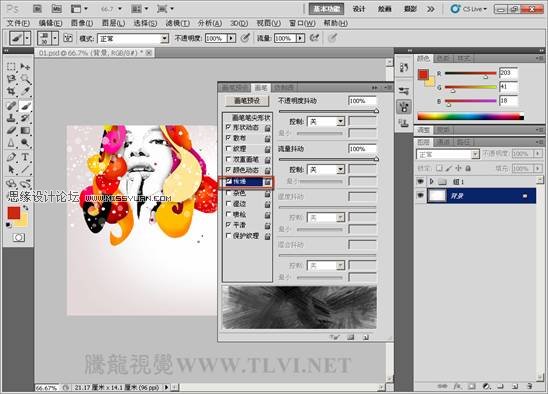This screenshot has width=548, height=394.
Task: Check the 杂色 checkbox
Action: click(x=228, y=193)
